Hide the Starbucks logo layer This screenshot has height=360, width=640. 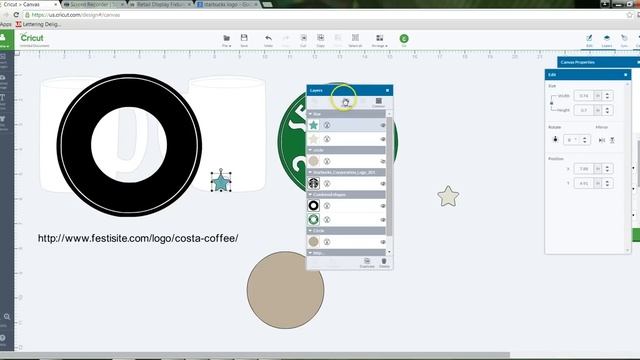(x=383, y=184)
